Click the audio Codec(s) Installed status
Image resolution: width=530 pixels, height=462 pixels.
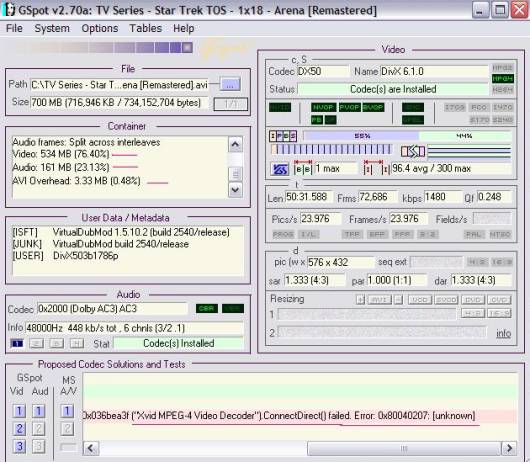[179, 343]
